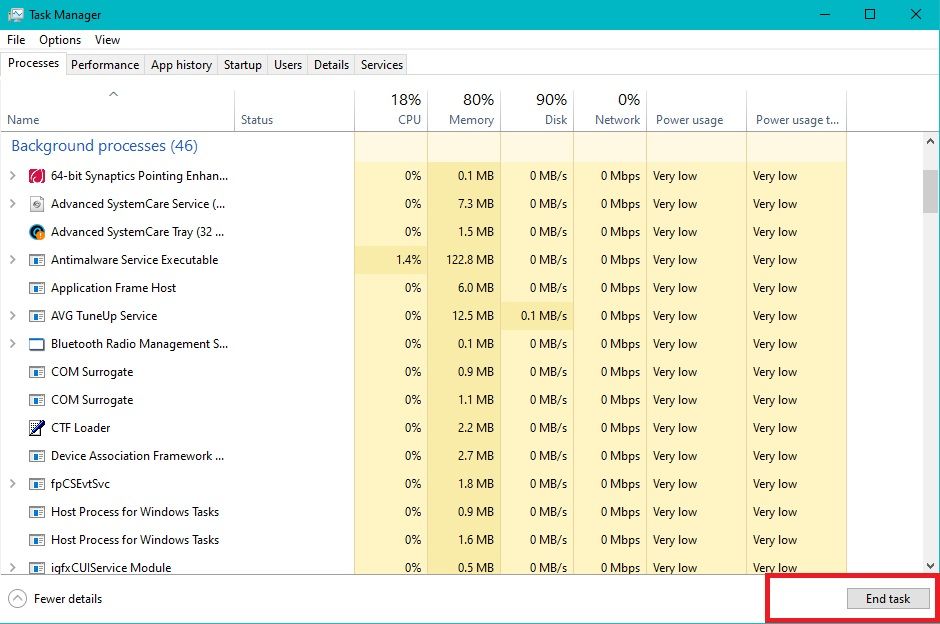This screenshot has width=940, height=624.
Task: Select the Processes tab
Action: click(33, 63)
